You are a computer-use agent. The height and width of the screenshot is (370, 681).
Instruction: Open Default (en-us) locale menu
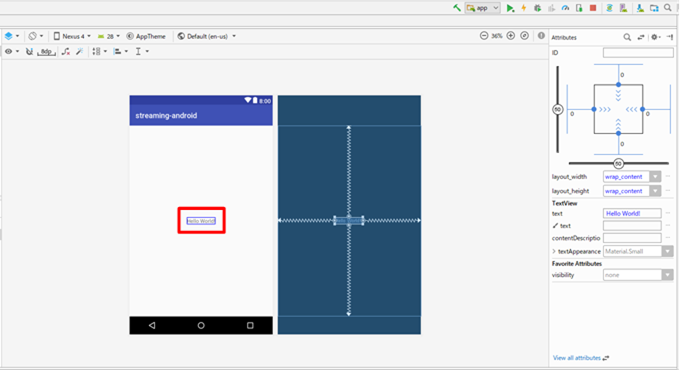click(207, 36)
